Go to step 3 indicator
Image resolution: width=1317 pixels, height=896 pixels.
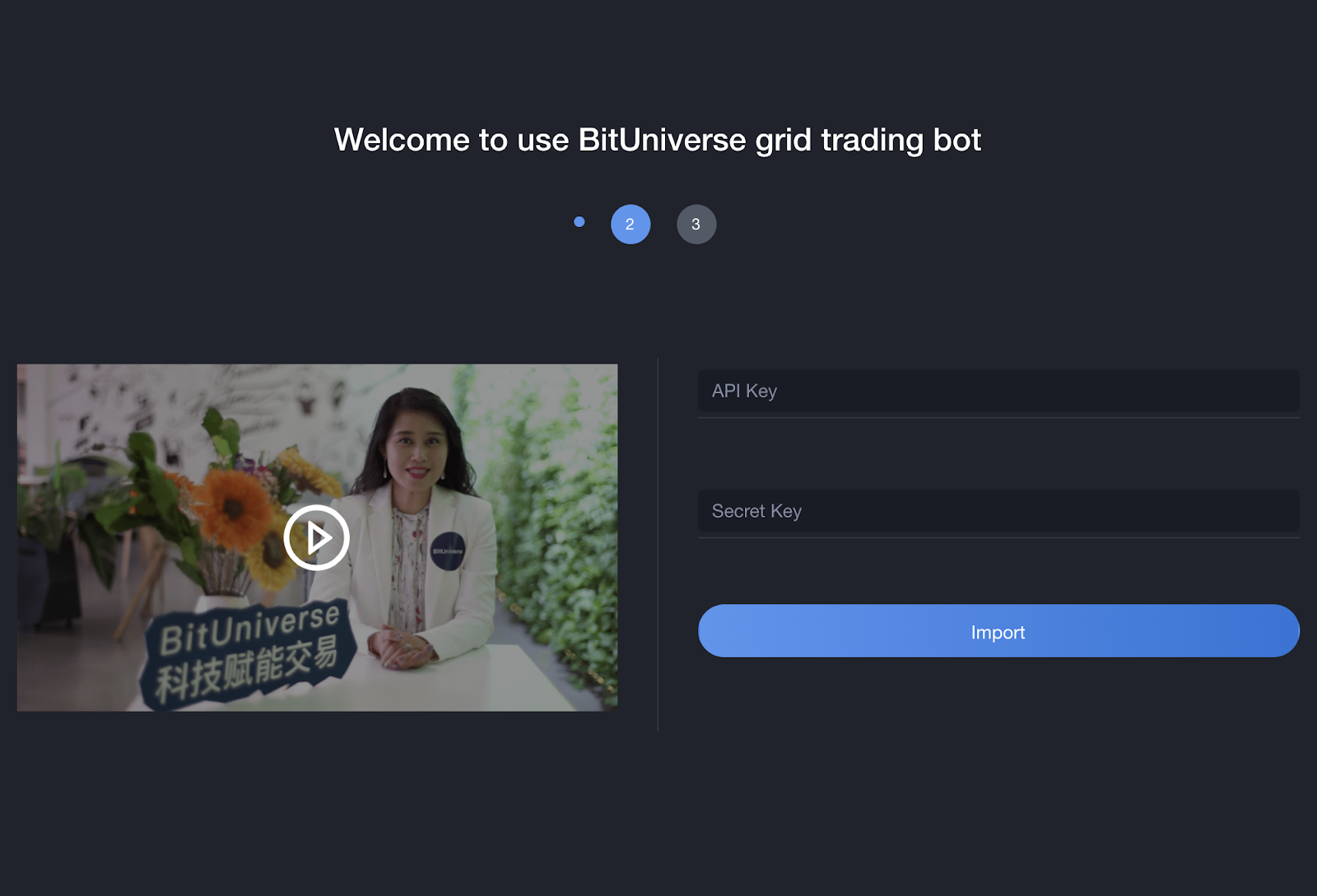tap(696, 224)
